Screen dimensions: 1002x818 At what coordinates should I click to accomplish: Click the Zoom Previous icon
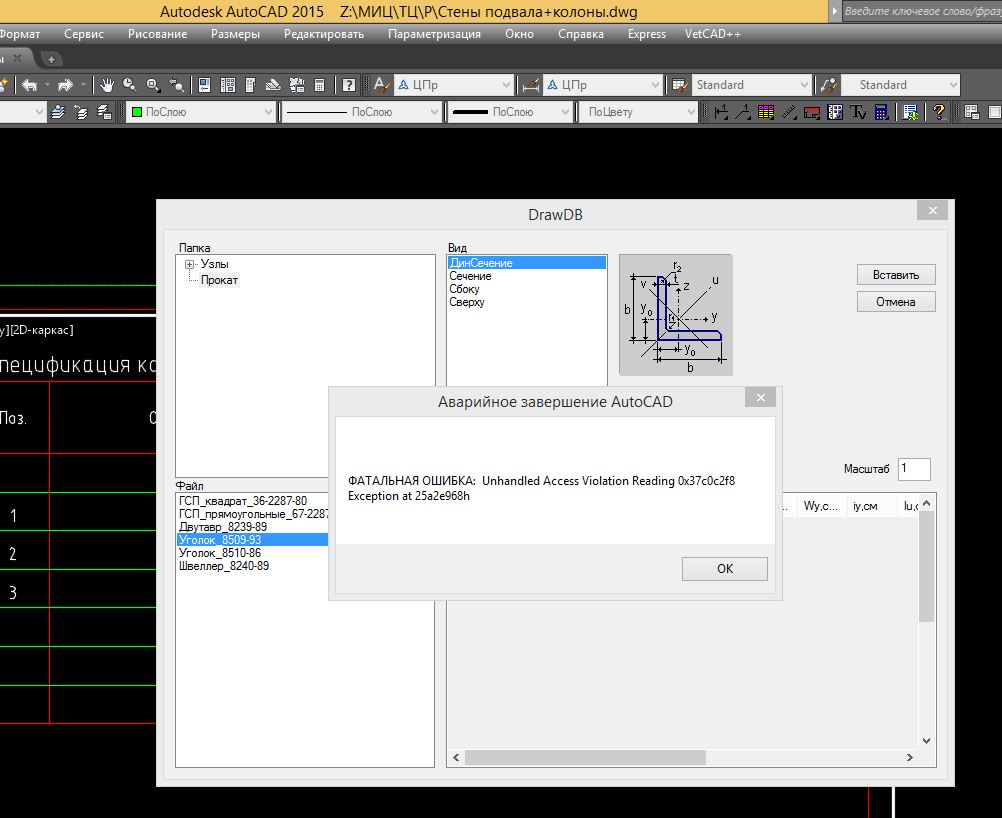176,85
